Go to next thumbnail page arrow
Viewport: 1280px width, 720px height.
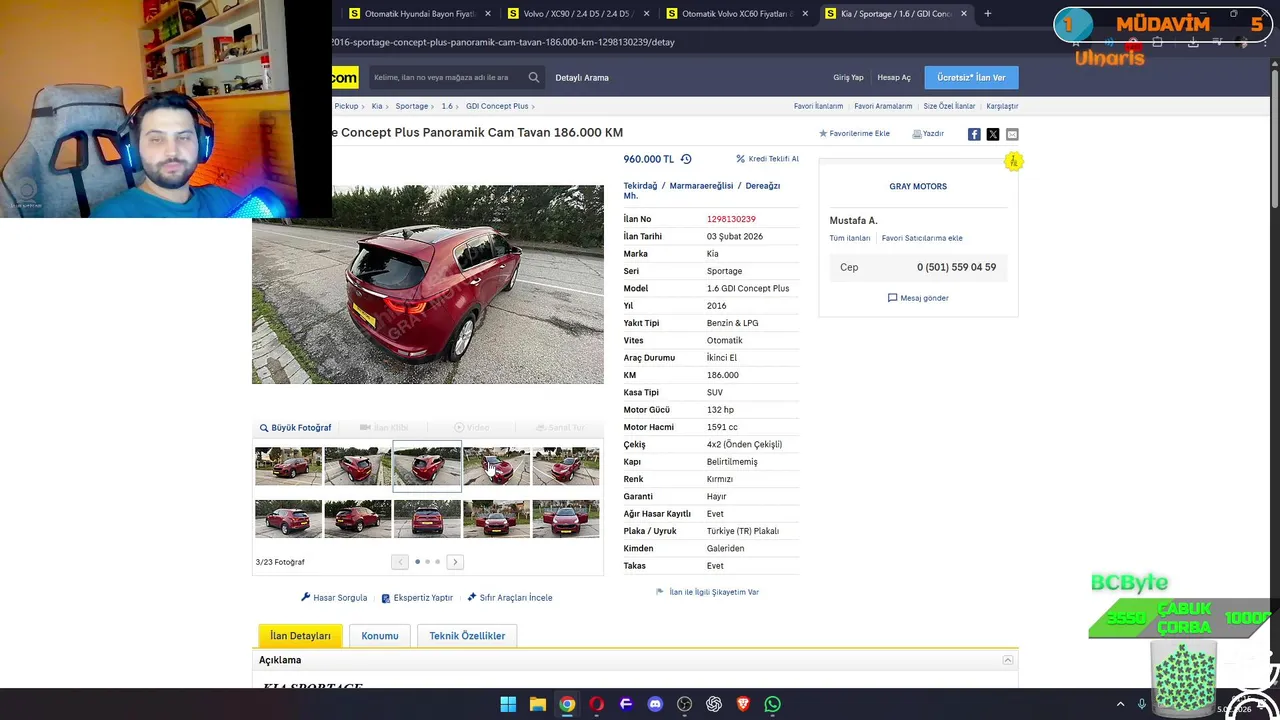click(x=455, y=562)
